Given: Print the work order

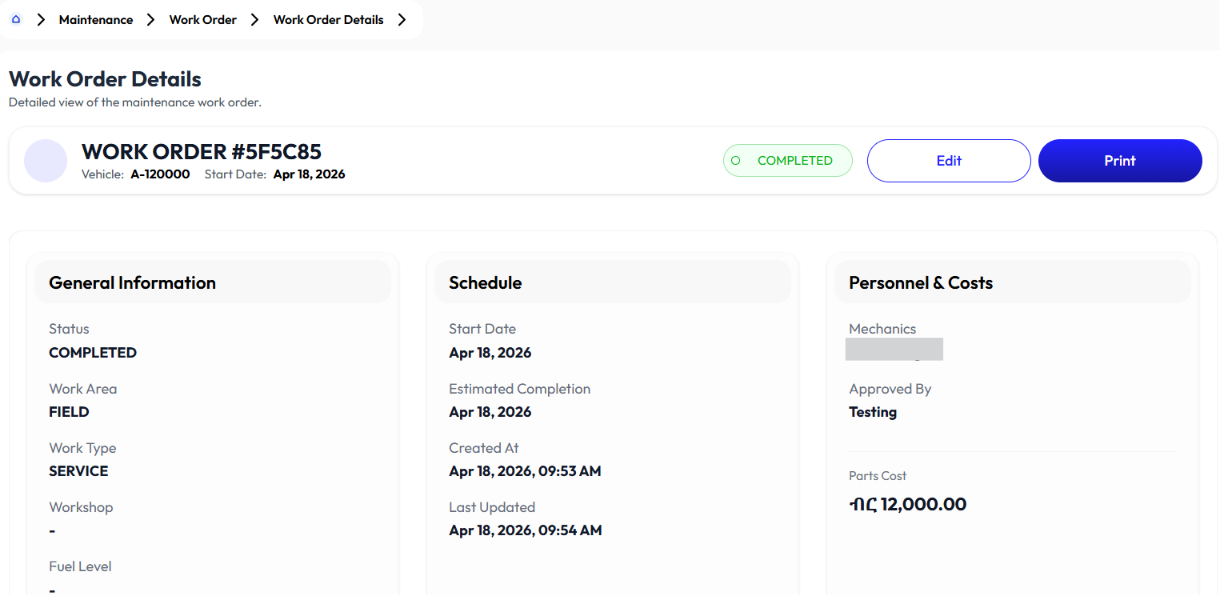Looking at the screenshot, I should pos(1120,161).
